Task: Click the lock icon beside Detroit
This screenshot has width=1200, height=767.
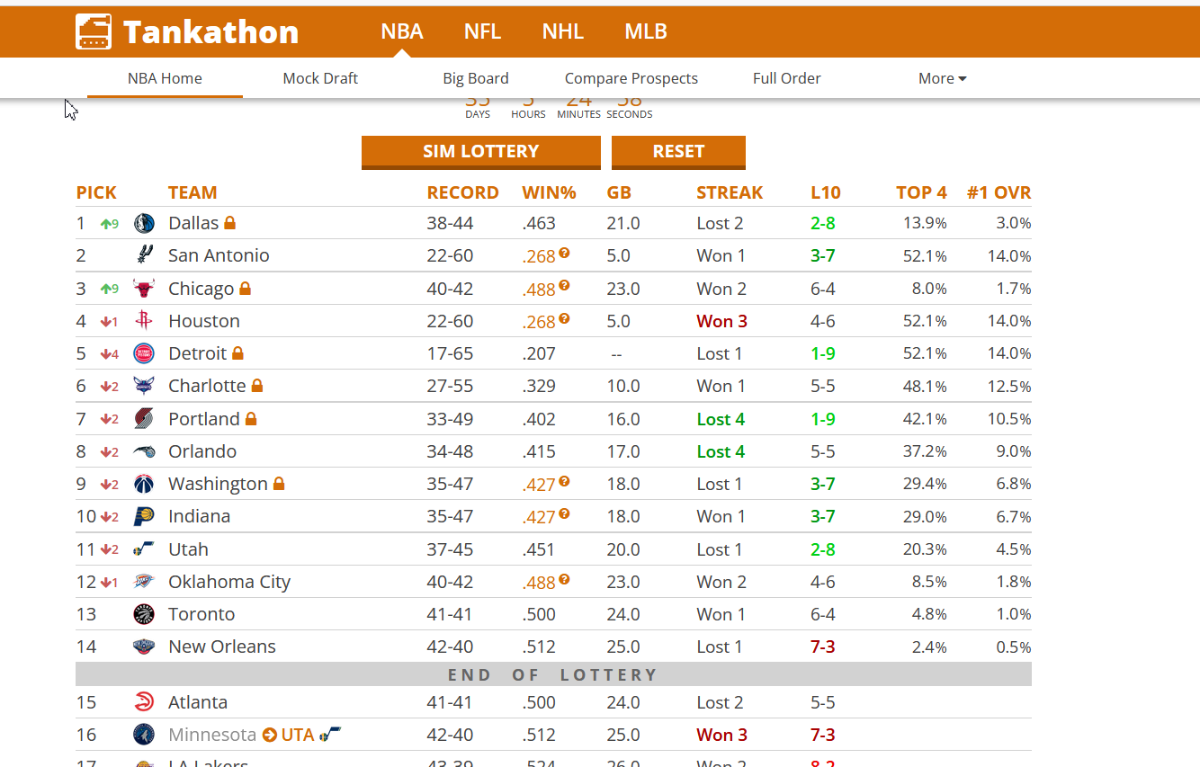Action: (238, 353)
